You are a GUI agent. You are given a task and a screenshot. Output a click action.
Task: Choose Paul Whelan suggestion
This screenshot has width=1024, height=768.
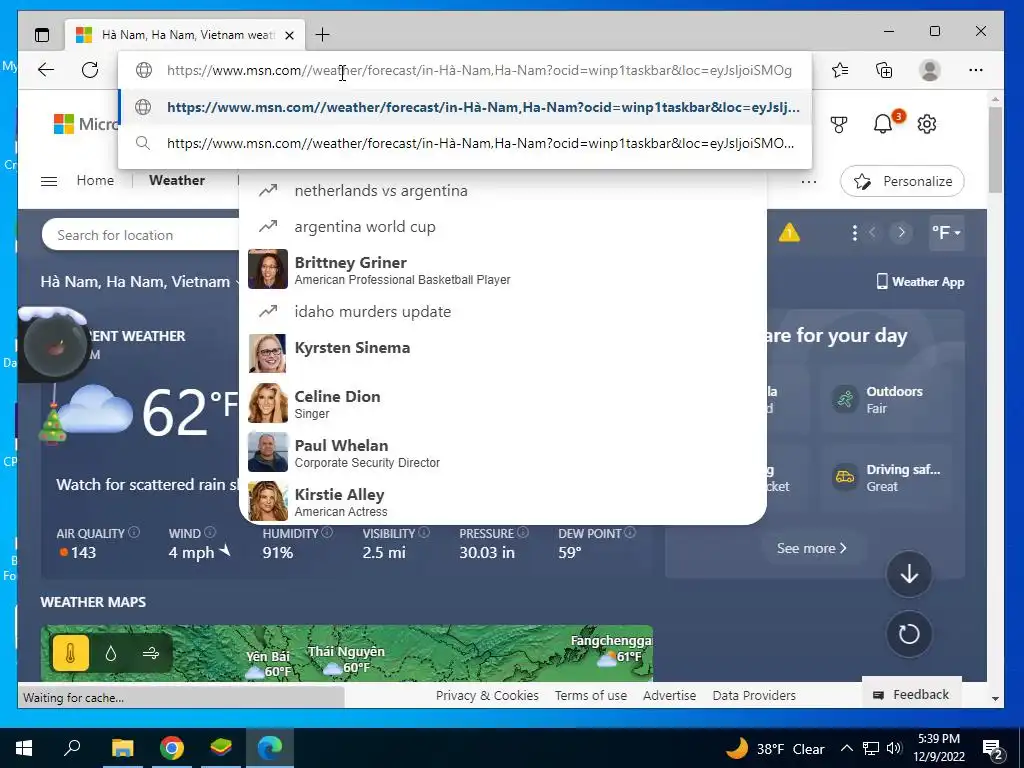coord(503,452)
